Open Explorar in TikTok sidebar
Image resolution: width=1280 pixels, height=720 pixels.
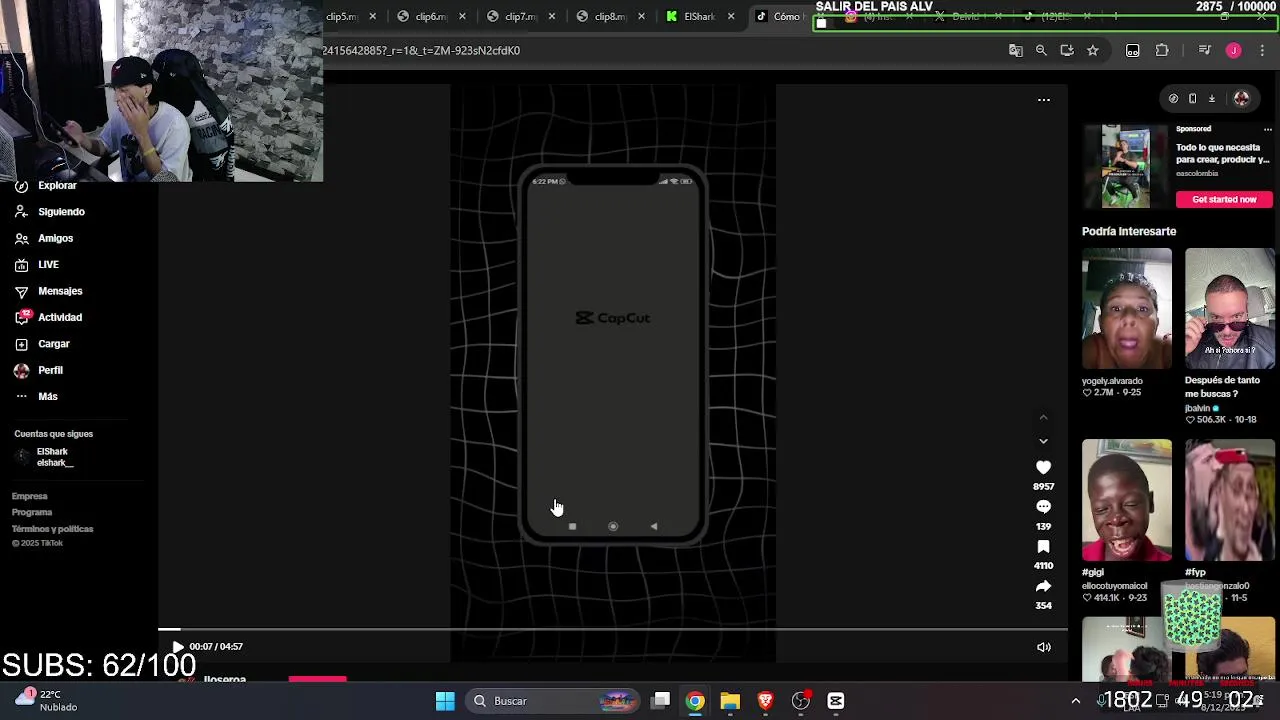point(46,186)
